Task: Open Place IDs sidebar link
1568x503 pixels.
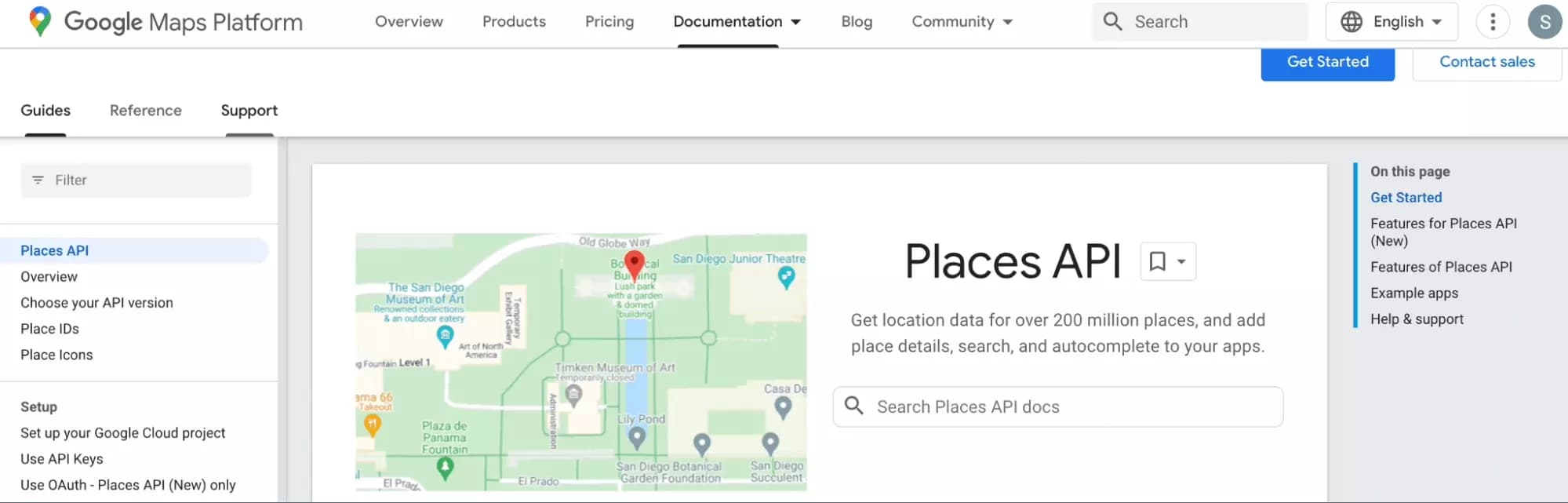Action: point(49,328)
